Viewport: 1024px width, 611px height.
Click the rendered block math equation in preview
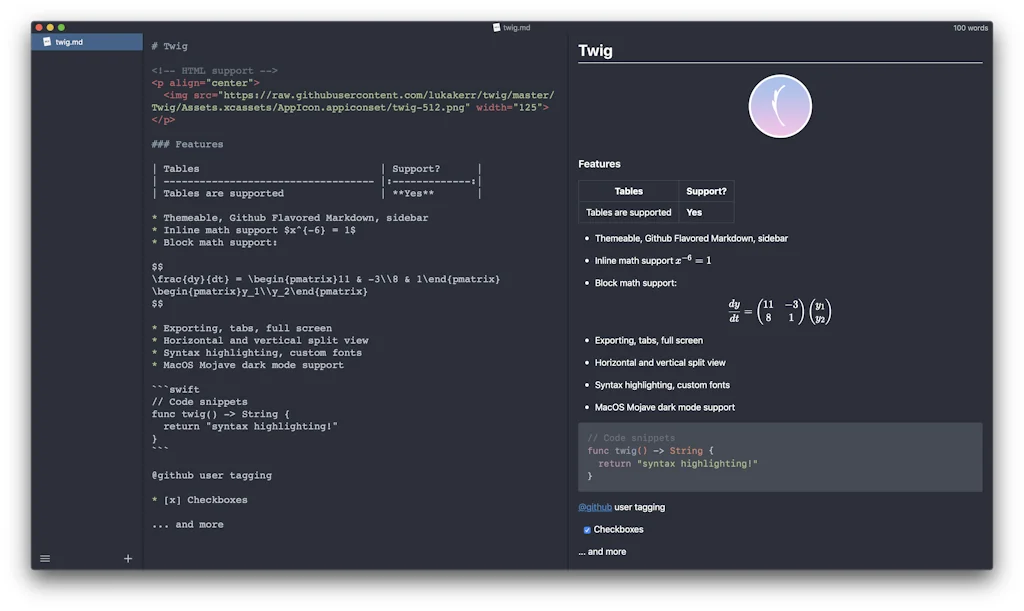pos(779,310)
